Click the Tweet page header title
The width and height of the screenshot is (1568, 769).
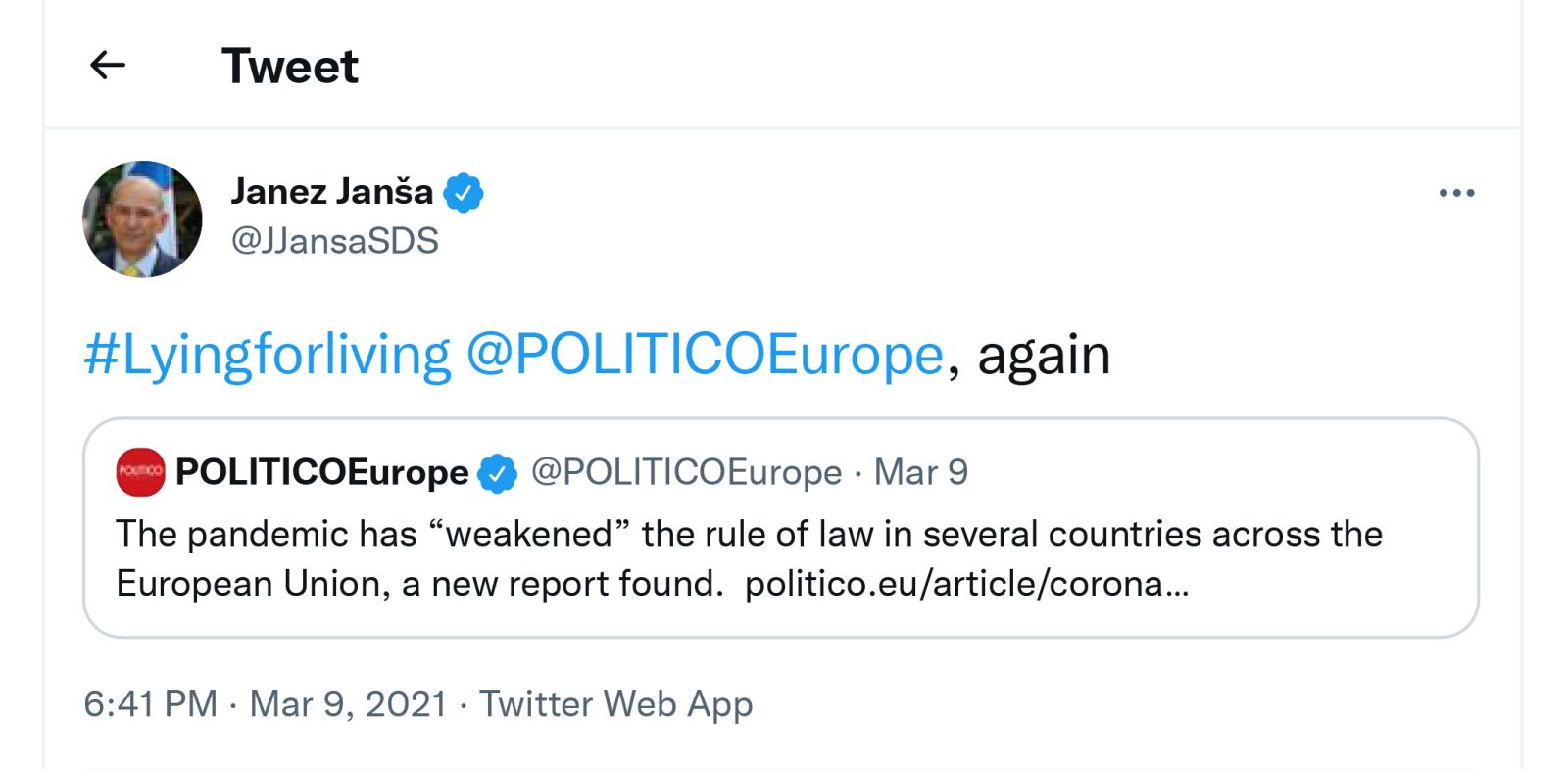(x=290, y=67)
